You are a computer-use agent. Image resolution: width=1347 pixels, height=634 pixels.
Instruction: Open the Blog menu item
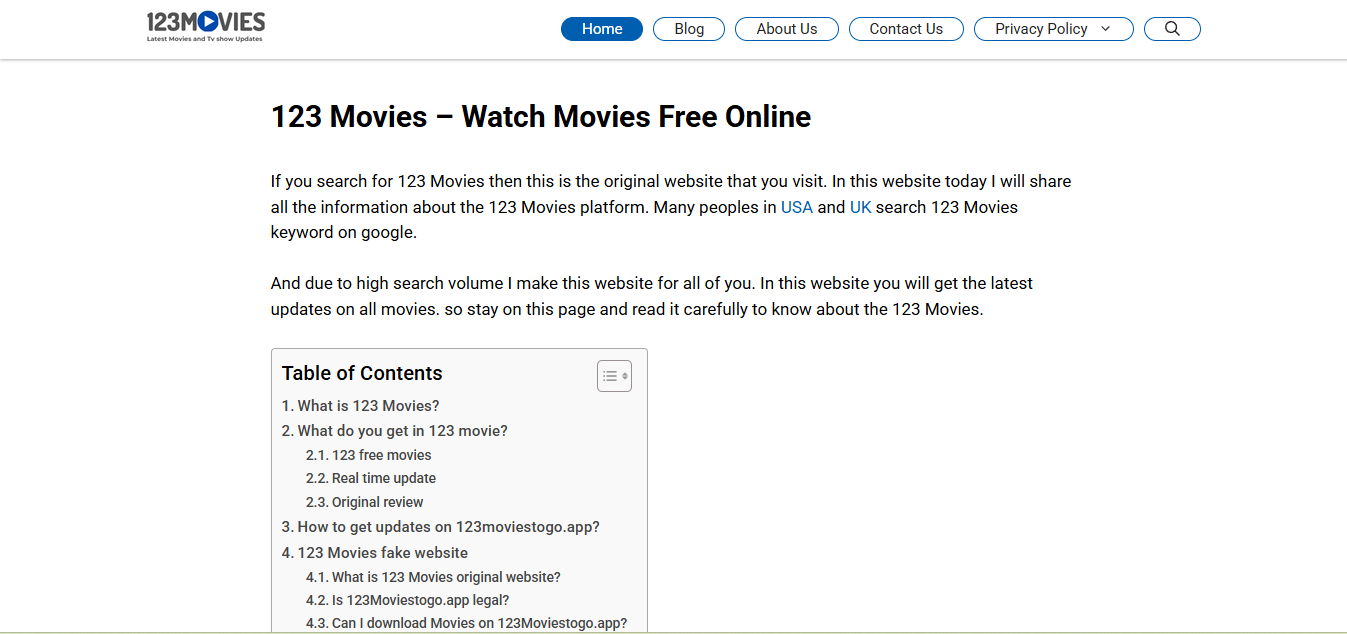pos(689,29)
